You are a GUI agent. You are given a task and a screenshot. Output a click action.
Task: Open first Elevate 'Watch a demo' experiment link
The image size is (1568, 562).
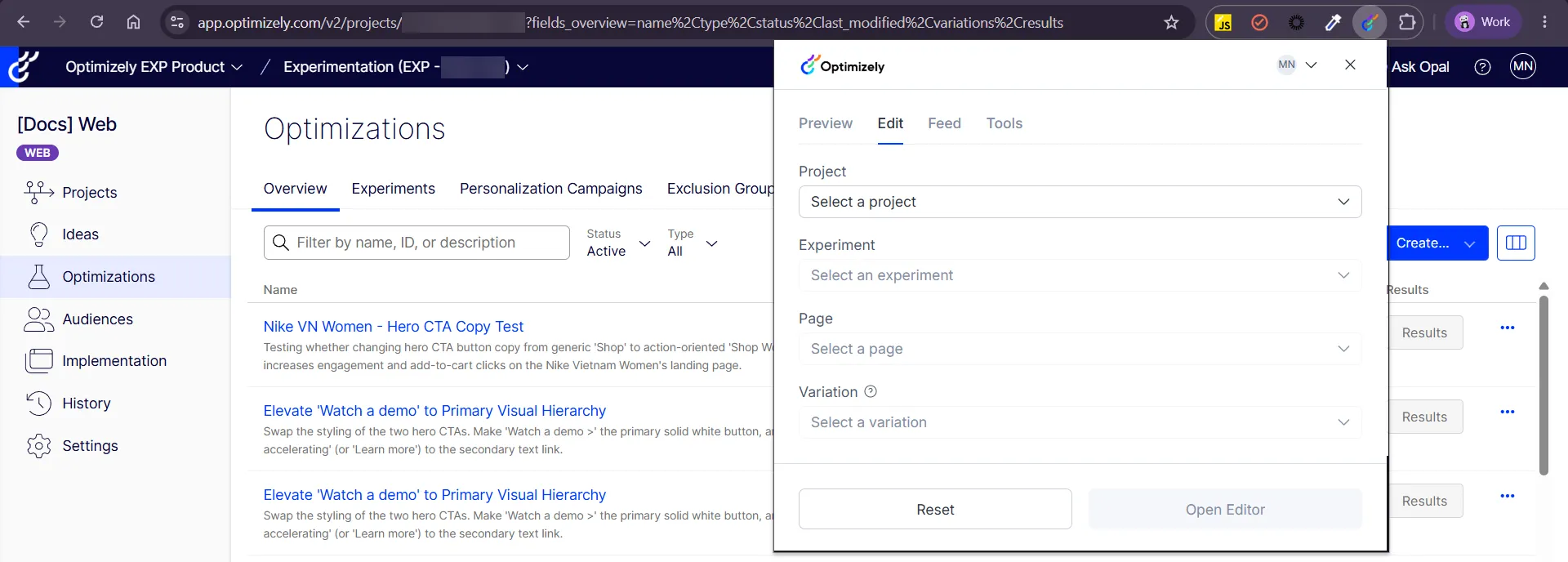point(434,411)
